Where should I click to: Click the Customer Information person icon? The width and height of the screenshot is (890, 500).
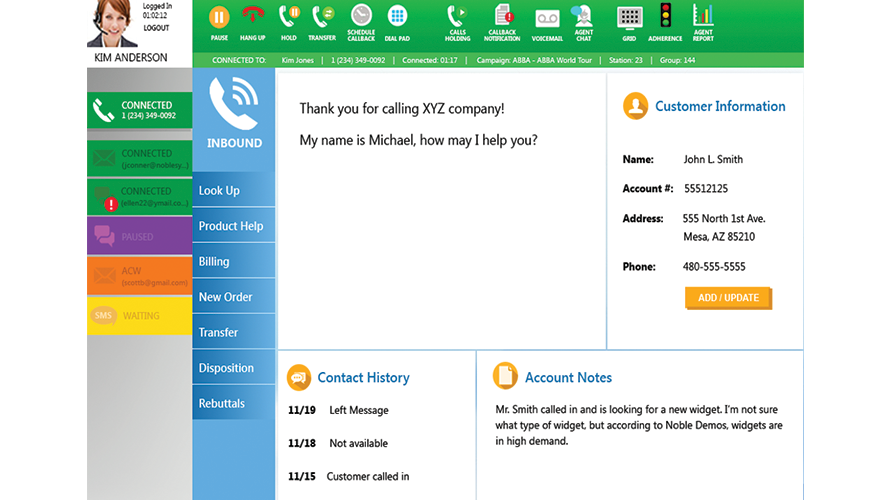click(635, 106)
